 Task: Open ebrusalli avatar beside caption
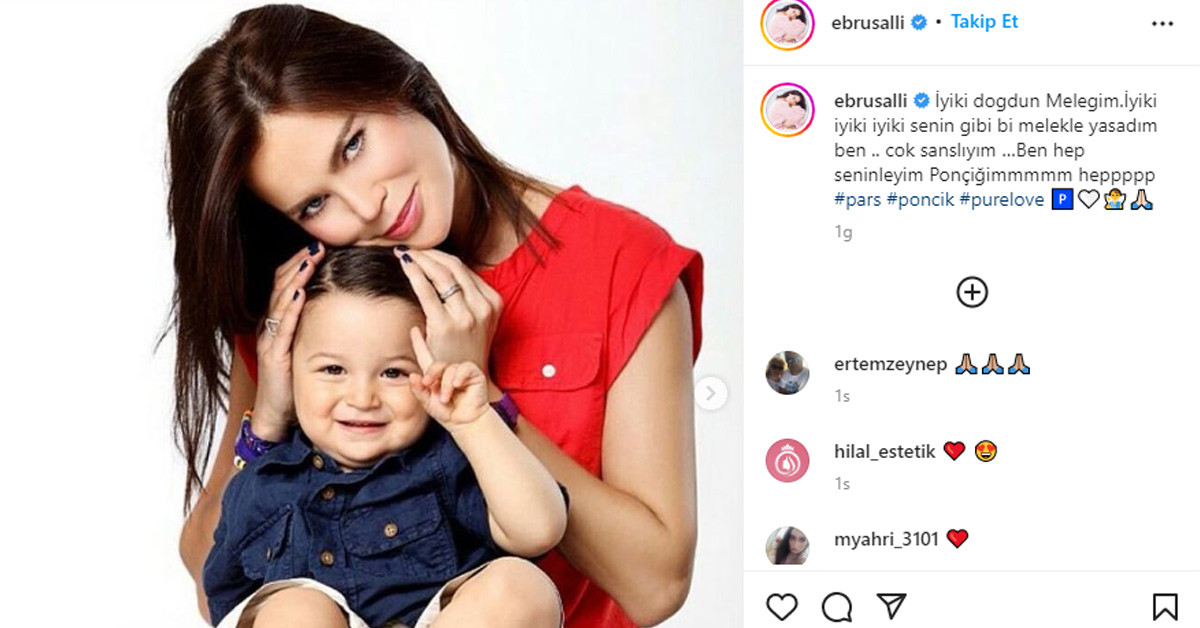pyautogui.click(x=787, y=110)
